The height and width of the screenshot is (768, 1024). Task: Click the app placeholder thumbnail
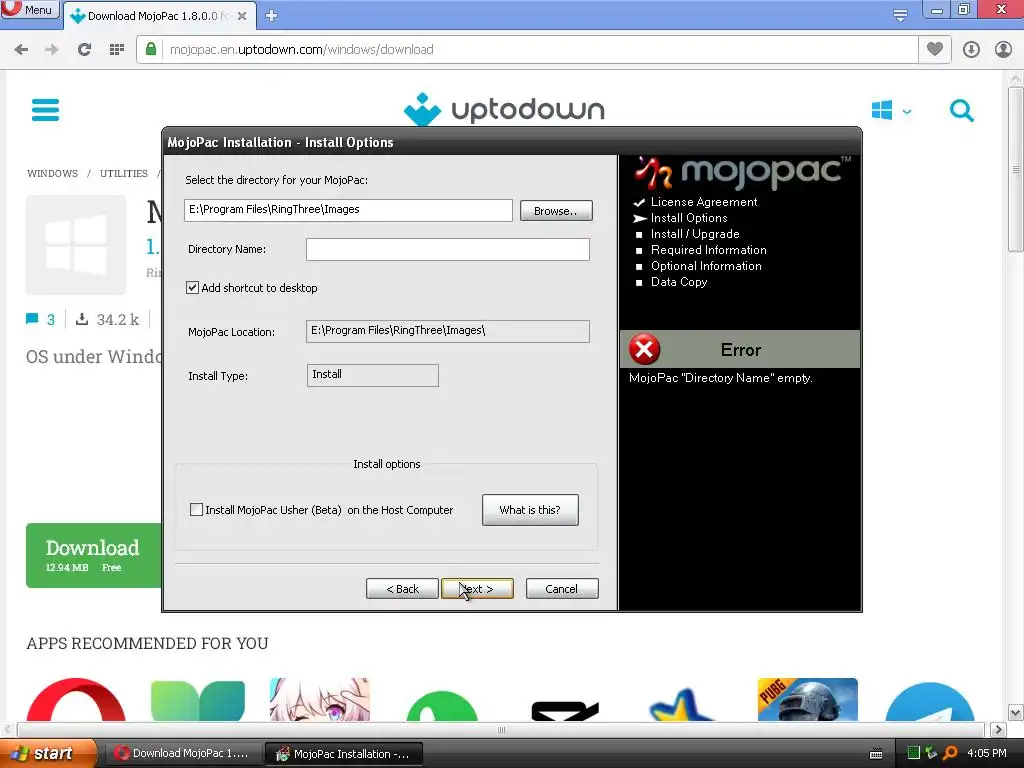point(76,244)
